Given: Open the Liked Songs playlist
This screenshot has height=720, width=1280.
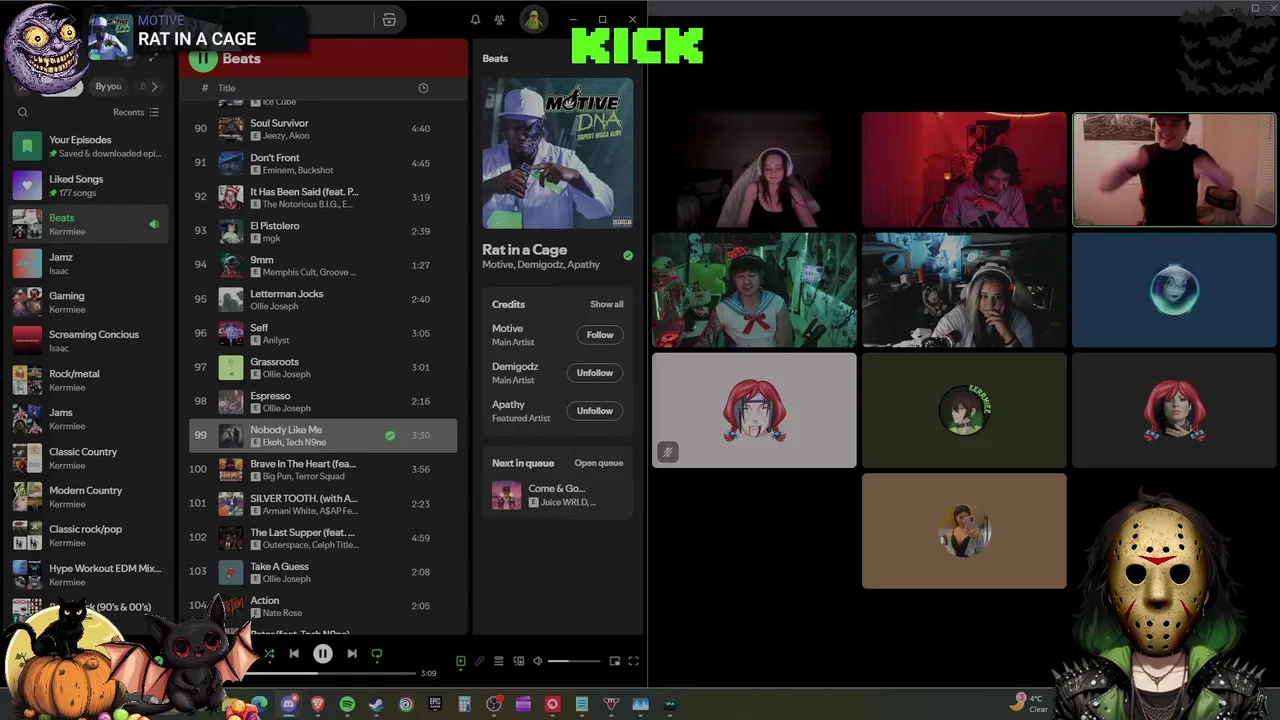Looking at the screenshot, I should click(x=90, y=185).
